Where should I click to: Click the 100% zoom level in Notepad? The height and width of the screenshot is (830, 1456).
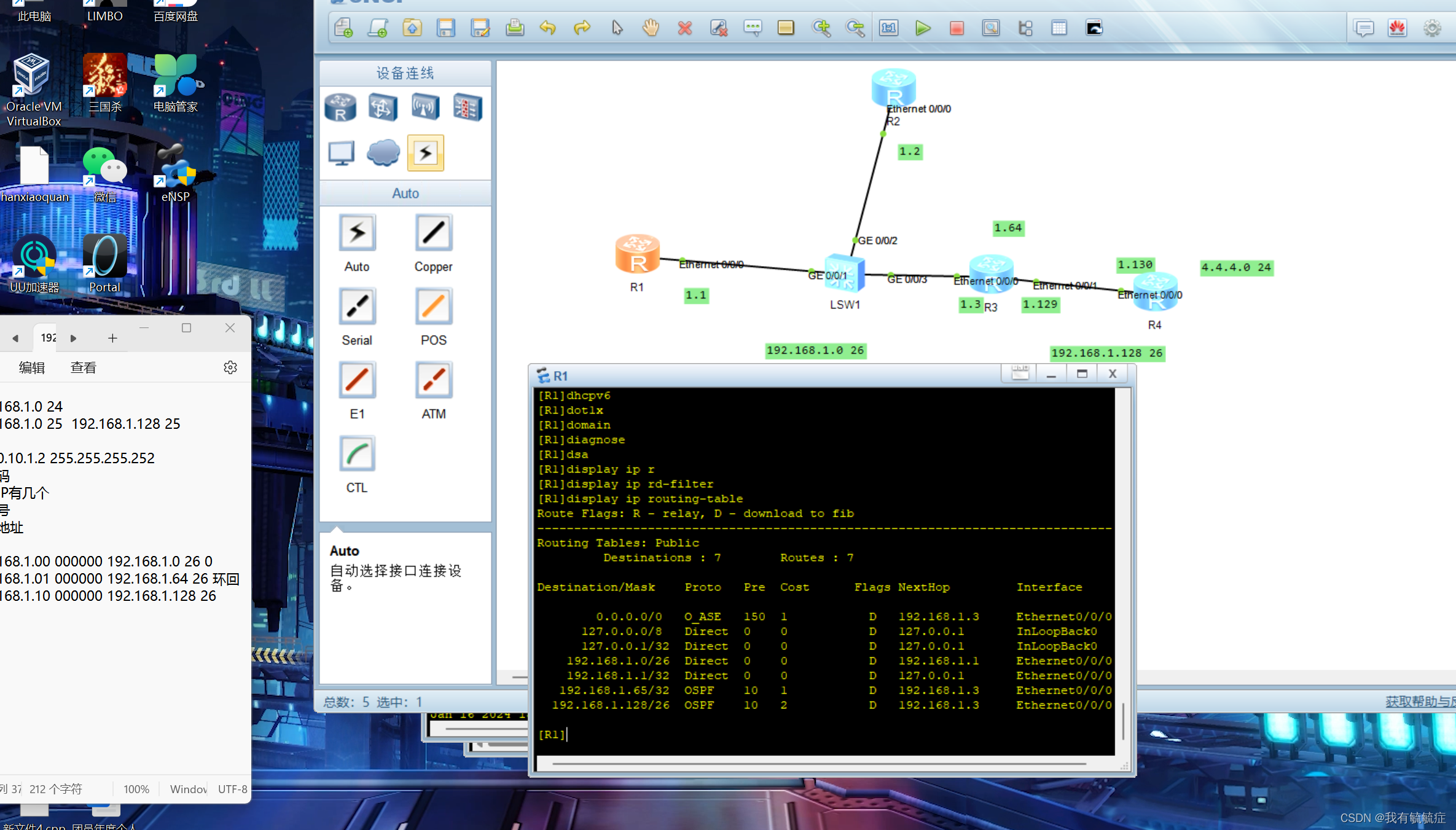[x=136, y=789]
